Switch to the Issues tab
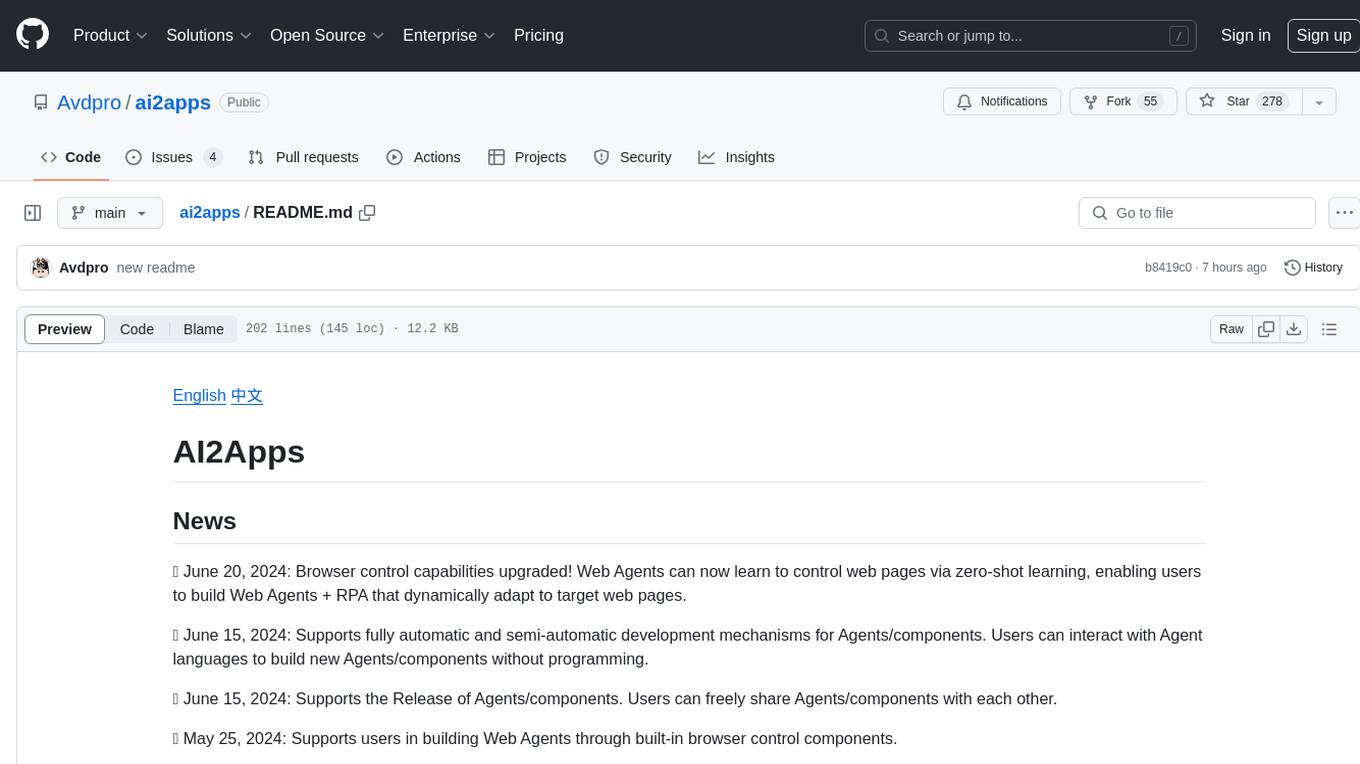Image resolution: width=1360 pixels, height=764 pixels. 173,157
